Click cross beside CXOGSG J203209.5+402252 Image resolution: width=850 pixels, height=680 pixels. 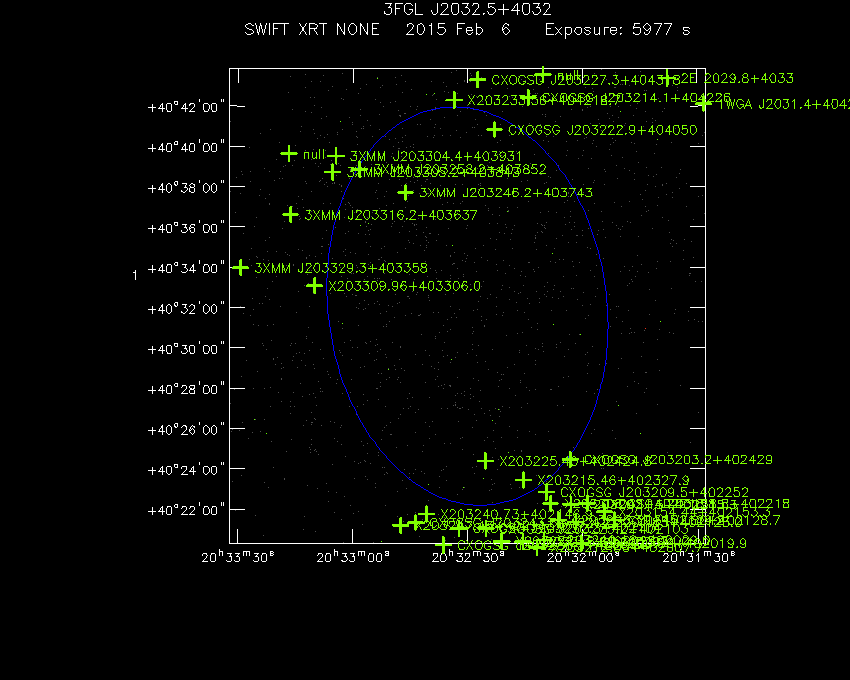pos(546,492)
